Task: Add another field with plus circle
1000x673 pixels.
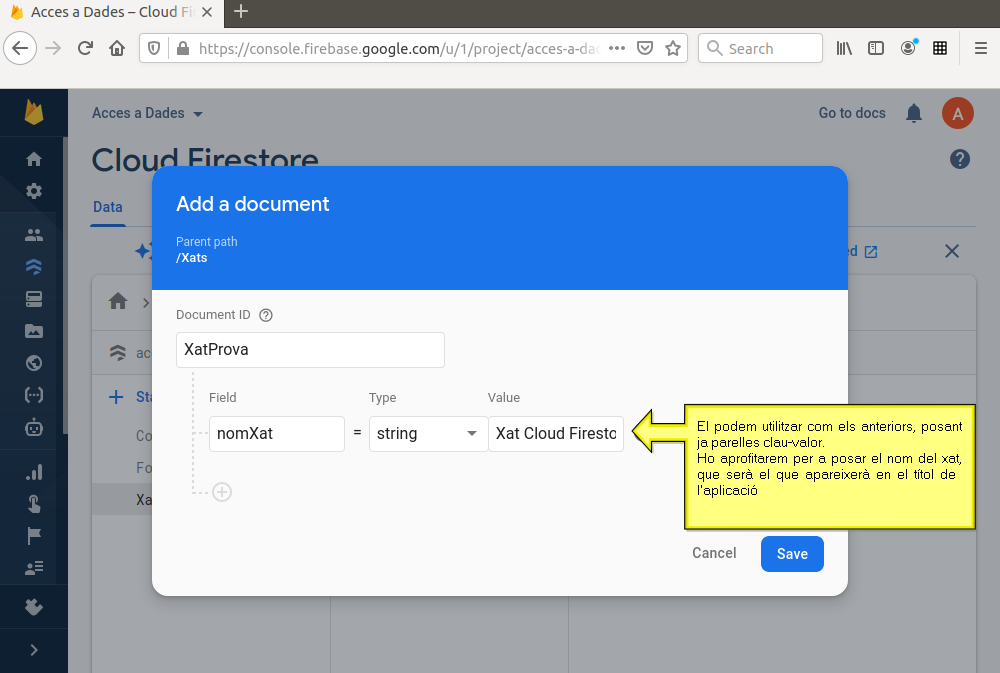Action: coord(222,492)
